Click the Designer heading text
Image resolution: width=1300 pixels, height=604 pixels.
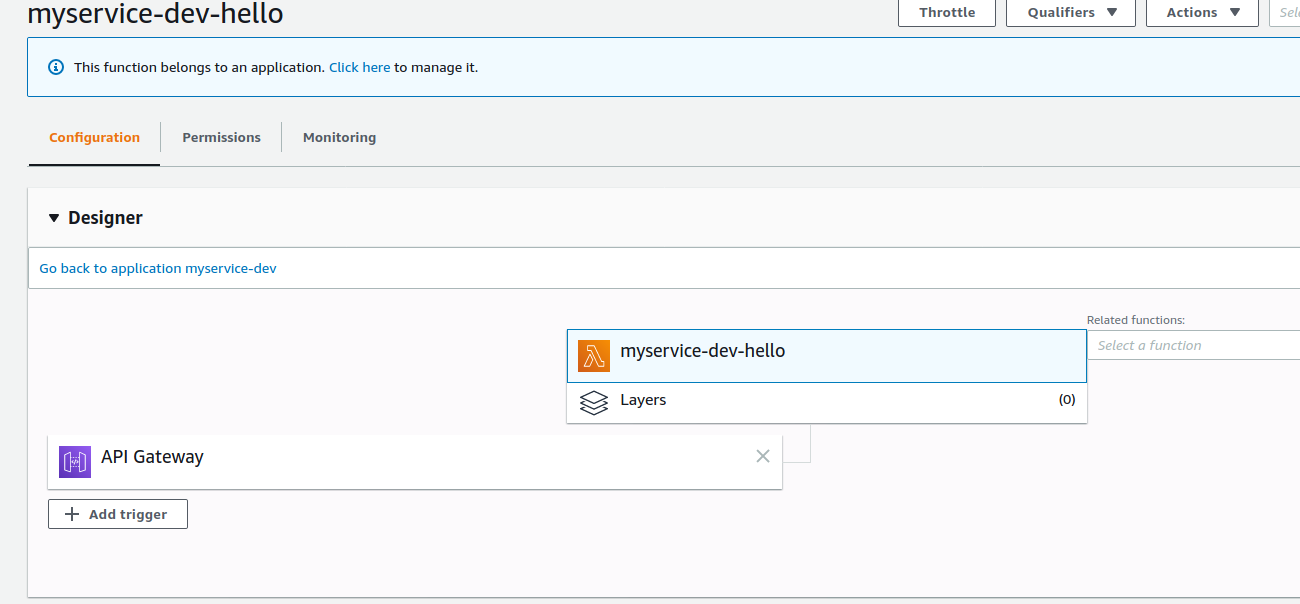coord(105,218)
